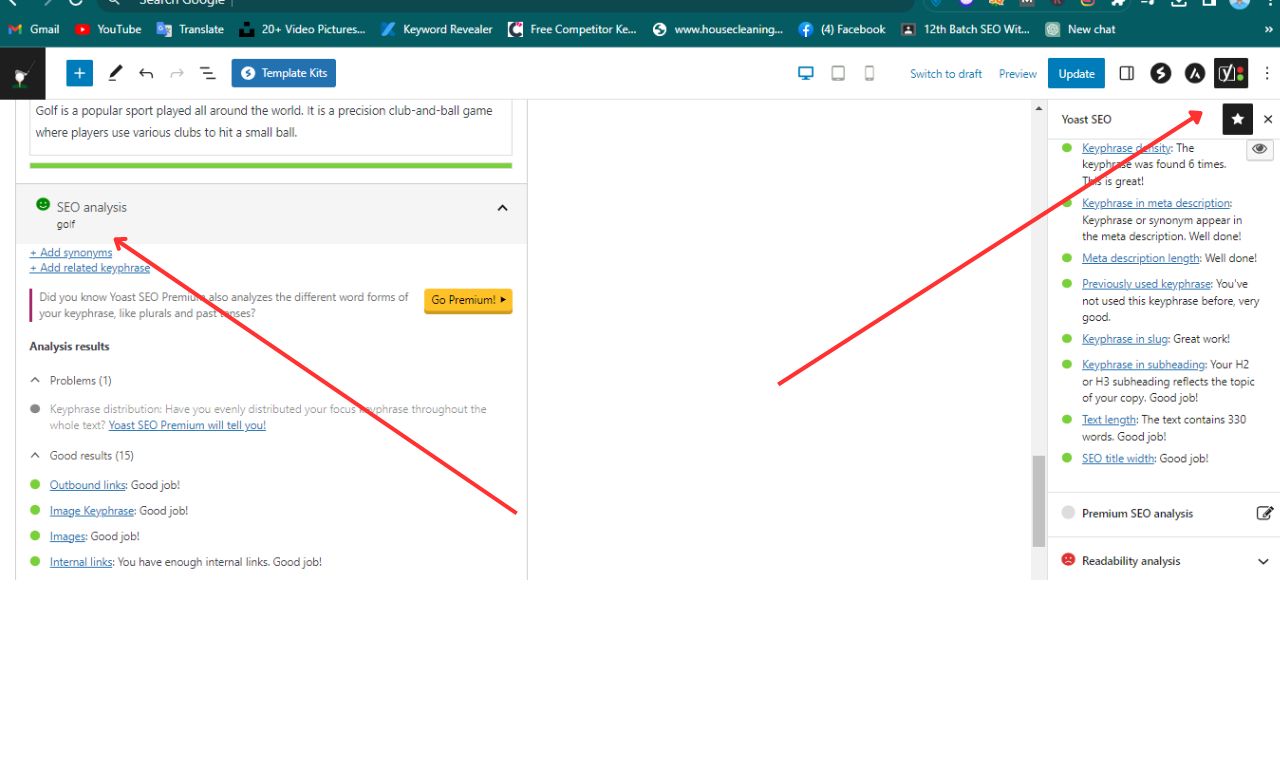This screenshot has width=1280, height=769.
Task: Toggle the star pin on the Yoast panel
Action: click(x=1238, y=118)
